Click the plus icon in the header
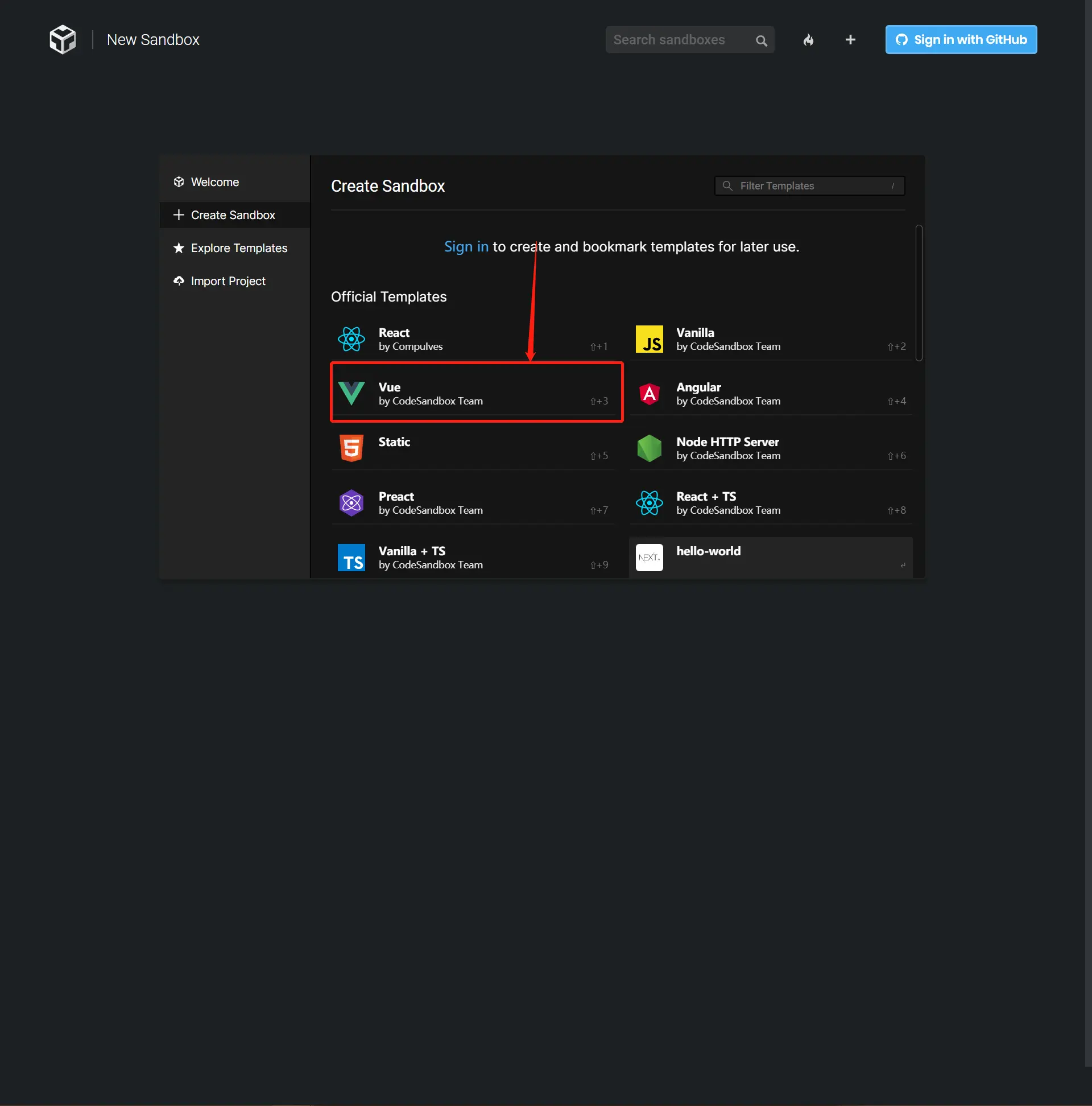This screenshot has height=1106, width=1092. pos(850,39)
